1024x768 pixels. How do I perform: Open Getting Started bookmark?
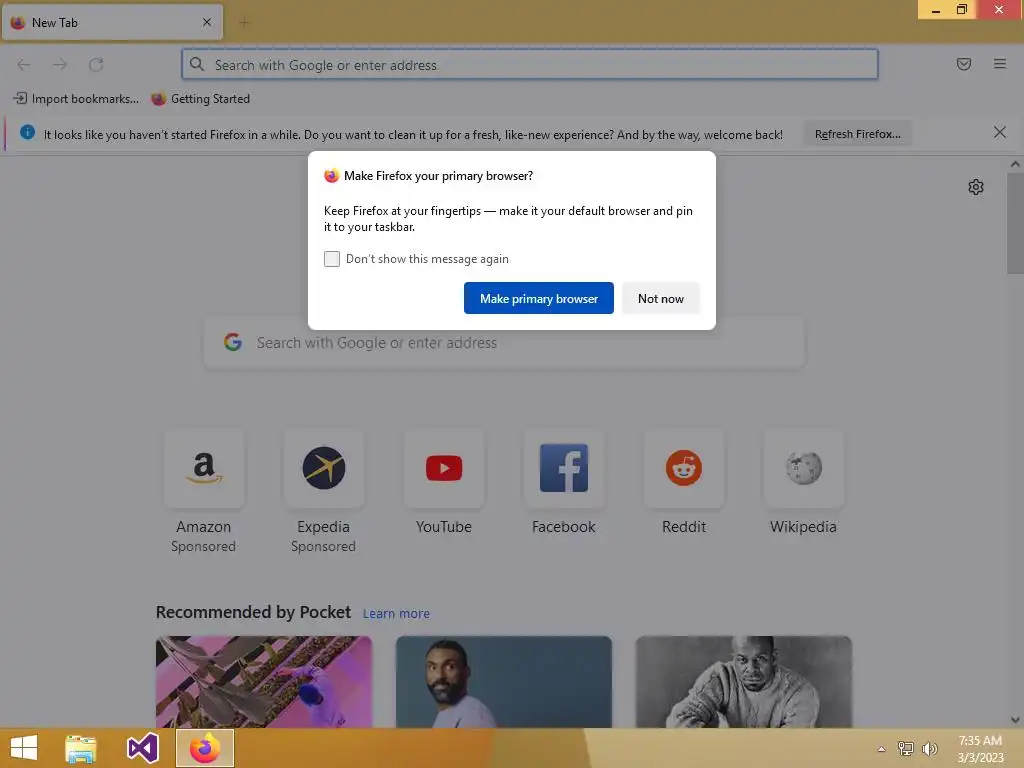coord(200,99)
